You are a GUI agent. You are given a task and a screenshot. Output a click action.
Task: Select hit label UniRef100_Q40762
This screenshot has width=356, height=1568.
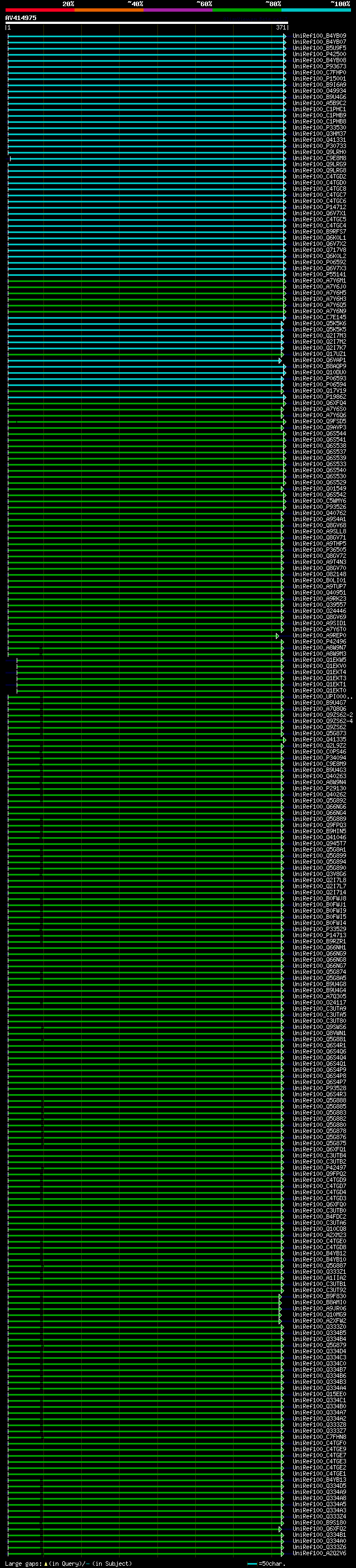319,513
